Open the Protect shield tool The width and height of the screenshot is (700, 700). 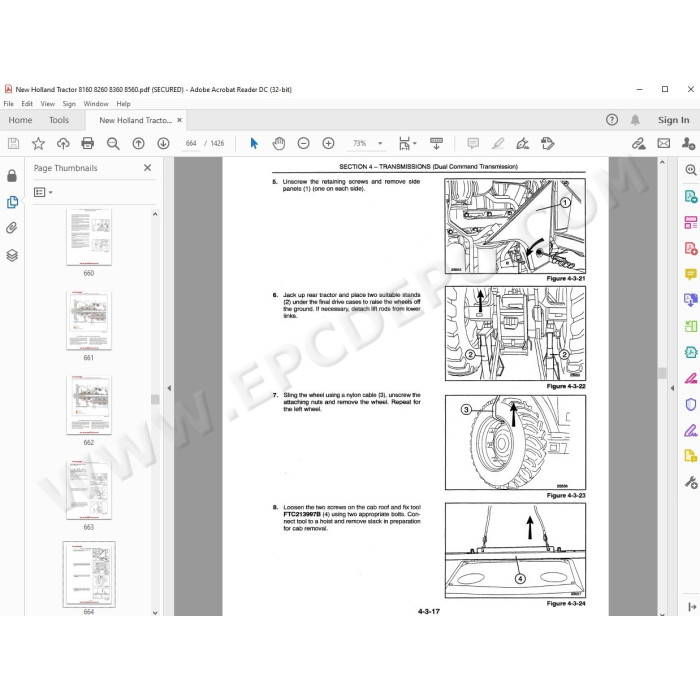click(691, 404)
